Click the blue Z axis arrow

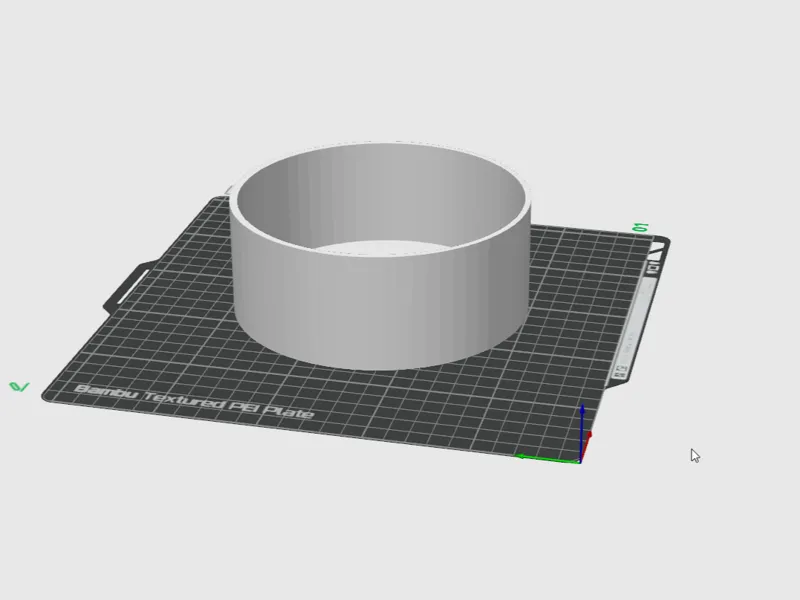582,433
